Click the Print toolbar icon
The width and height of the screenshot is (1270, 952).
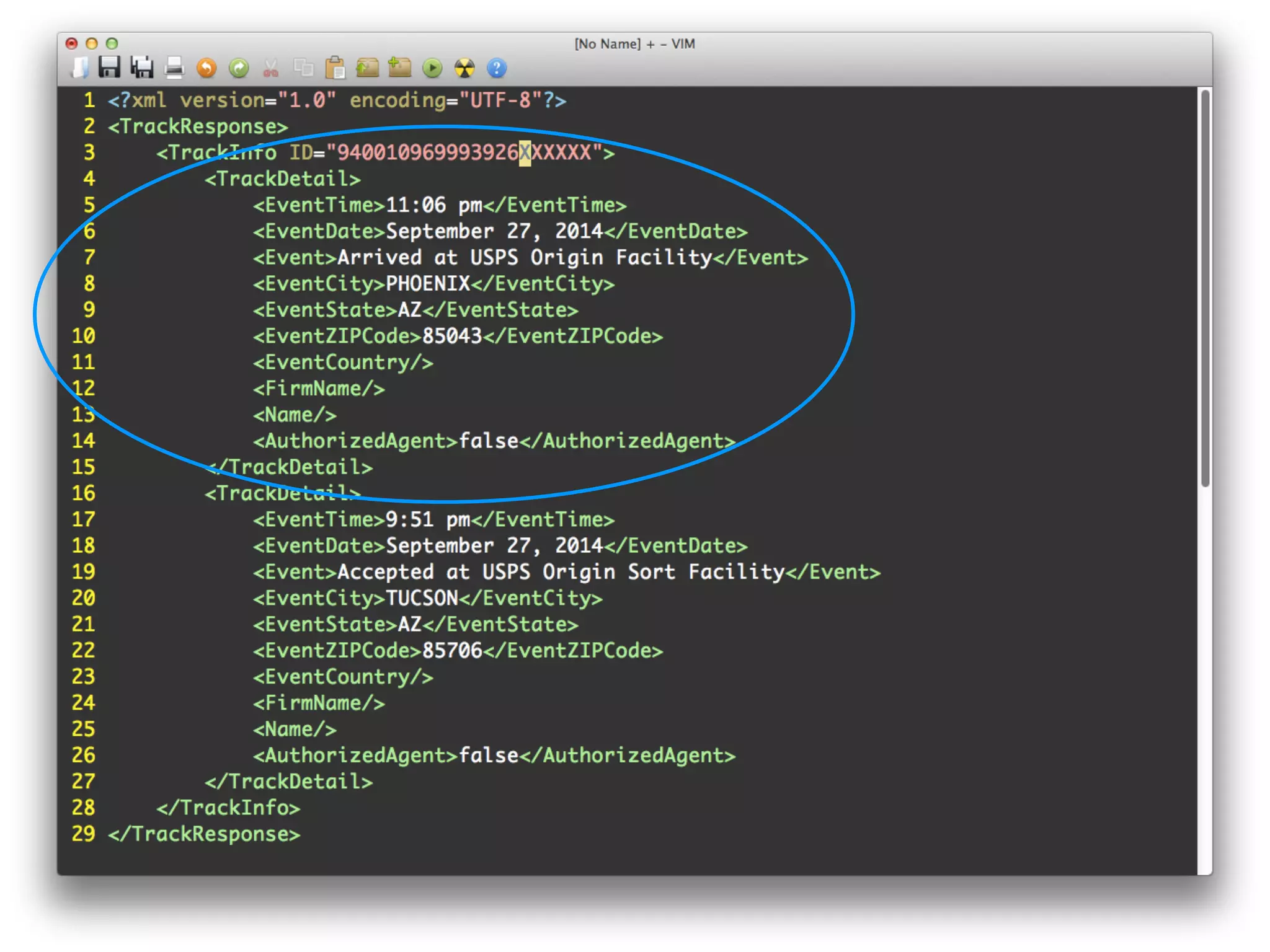(x=174, y=68)
